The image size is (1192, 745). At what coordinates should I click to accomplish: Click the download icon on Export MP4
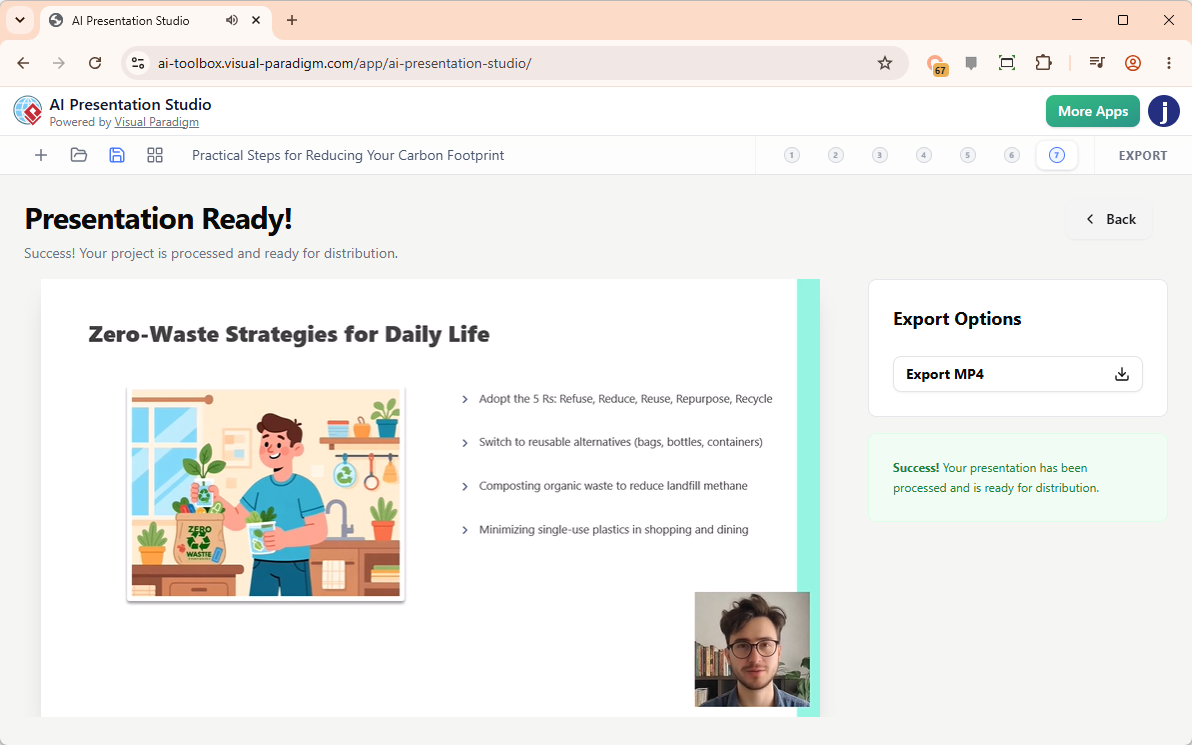(1122, 374)
